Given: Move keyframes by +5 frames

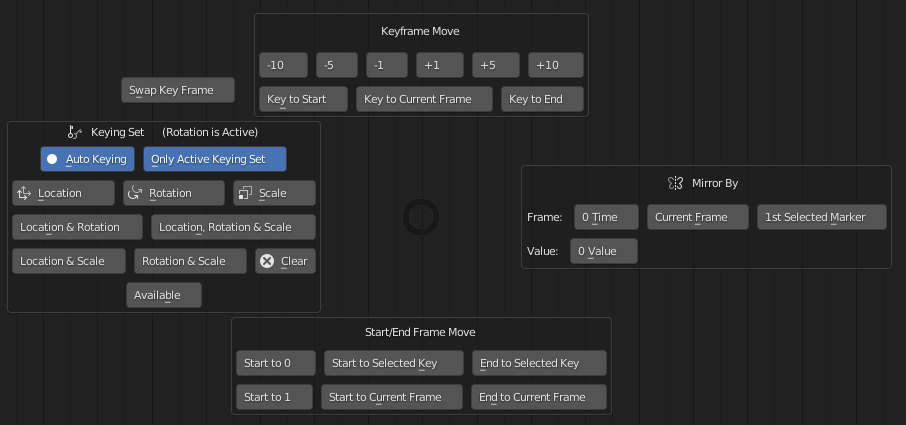Looking at the screenshot, I should pyautogui.click(x=496, y=65).
